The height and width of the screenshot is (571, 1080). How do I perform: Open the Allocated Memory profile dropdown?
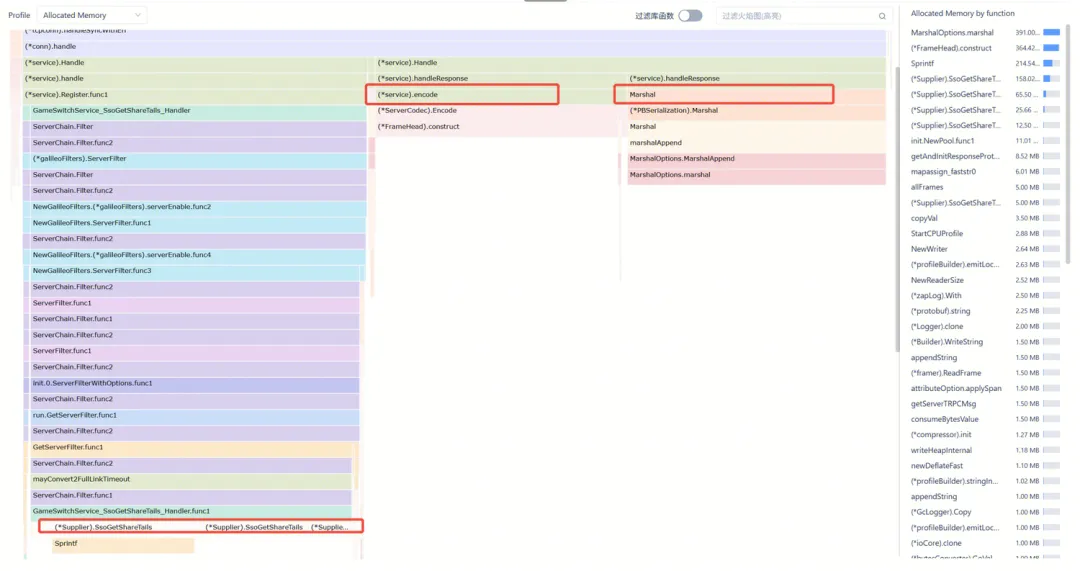[x=92, y=15]
